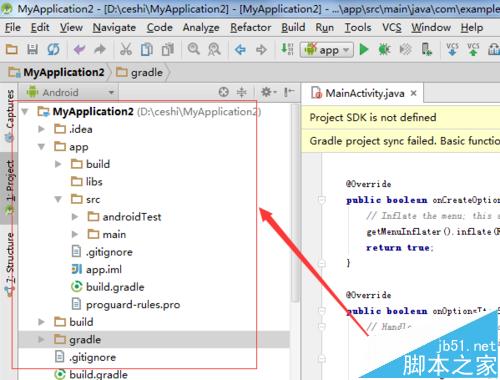This screenshot has height=380, width=500.
Task: Click gradle breadcrumb in navigation bar
Action: [140, 72]
